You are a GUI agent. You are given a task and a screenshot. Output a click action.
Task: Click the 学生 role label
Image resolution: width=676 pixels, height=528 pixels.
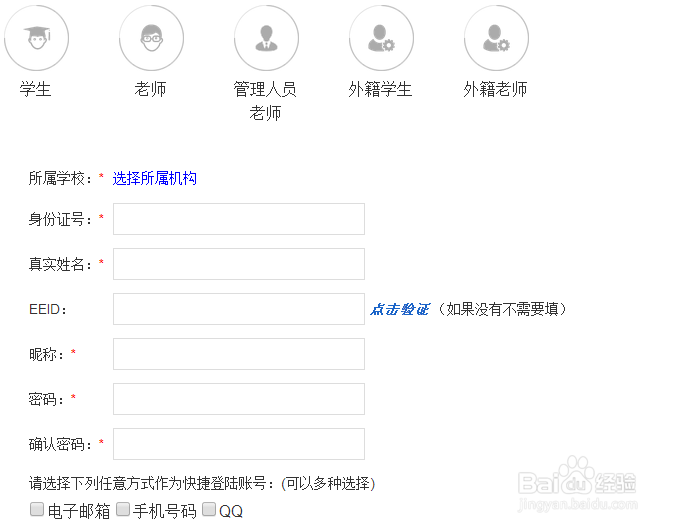click(35, 89)
